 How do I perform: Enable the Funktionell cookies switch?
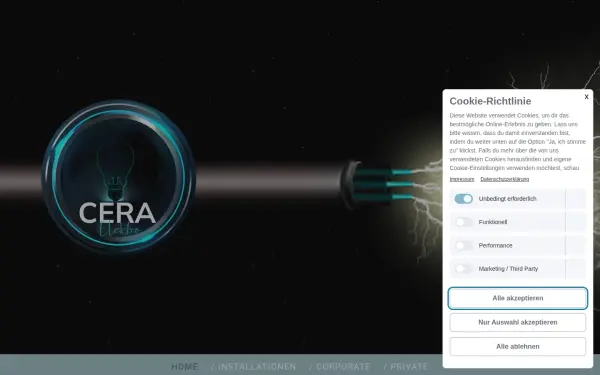click(463, 222)
